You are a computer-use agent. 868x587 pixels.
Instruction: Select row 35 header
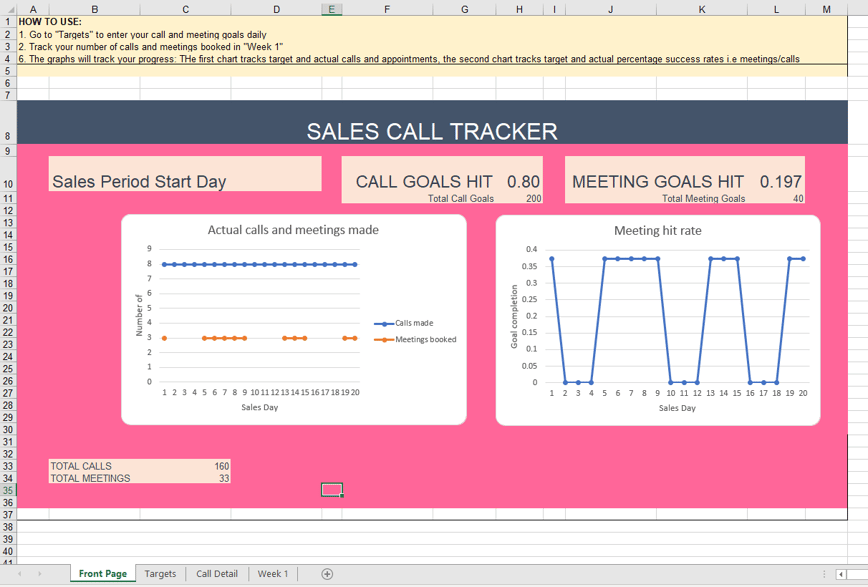8,490
